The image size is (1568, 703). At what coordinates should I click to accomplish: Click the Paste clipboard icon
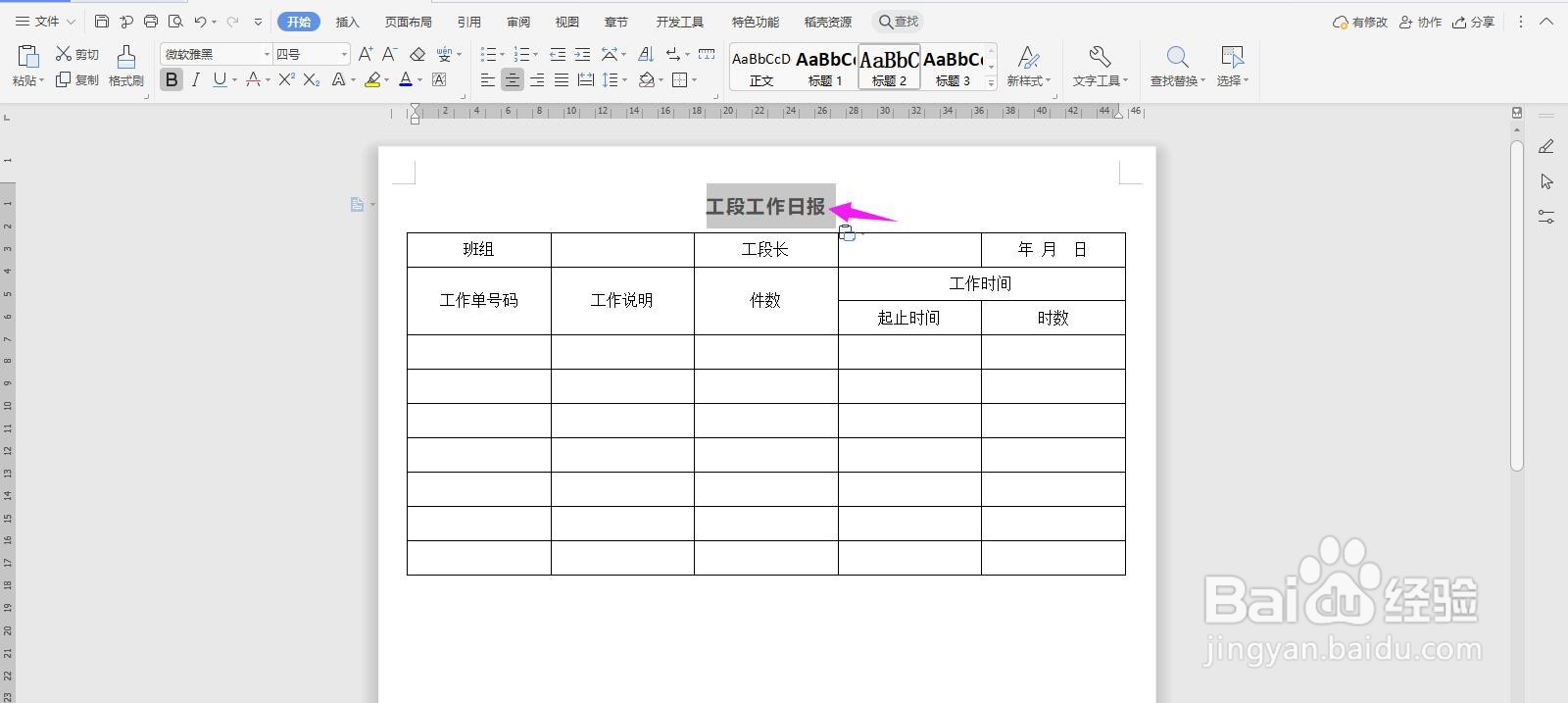[28, 57]
